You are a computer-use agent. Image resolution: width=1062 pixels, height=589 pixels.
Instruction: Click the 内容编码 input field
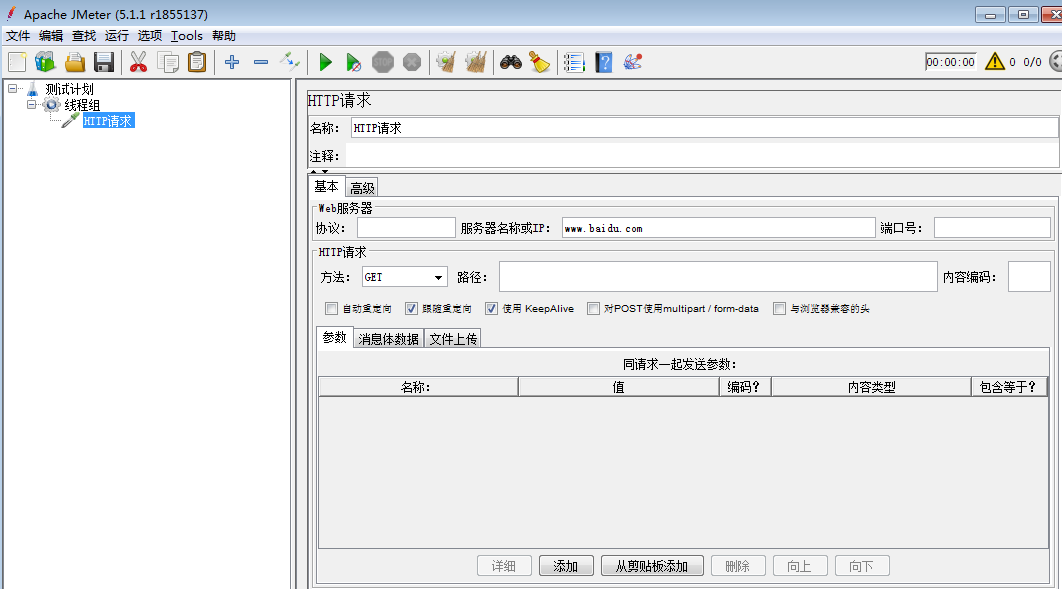(x=1029, y=277)
